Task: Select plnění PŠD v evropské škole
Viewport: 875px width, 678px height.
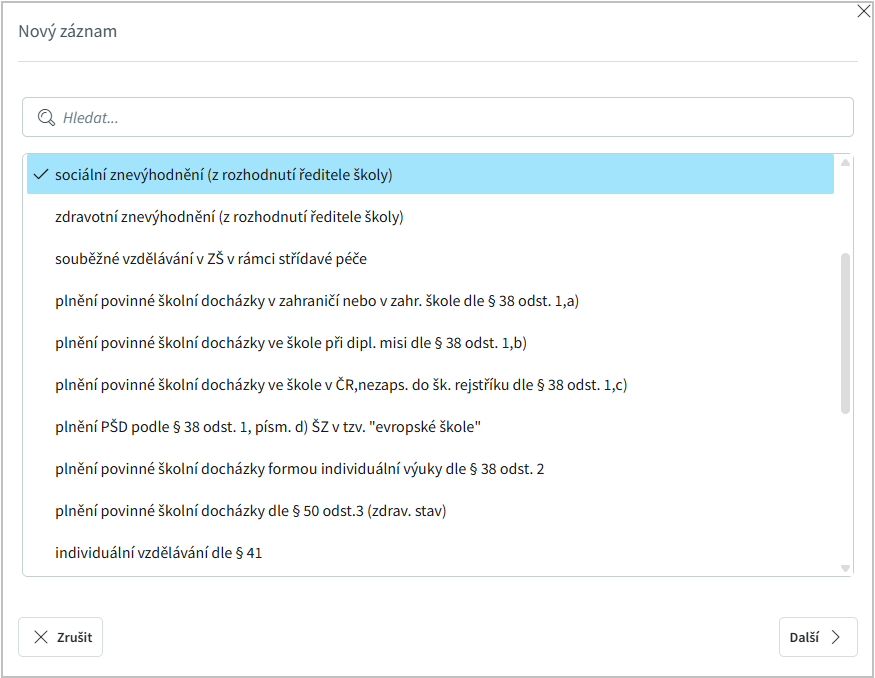Action: point(269,426)
